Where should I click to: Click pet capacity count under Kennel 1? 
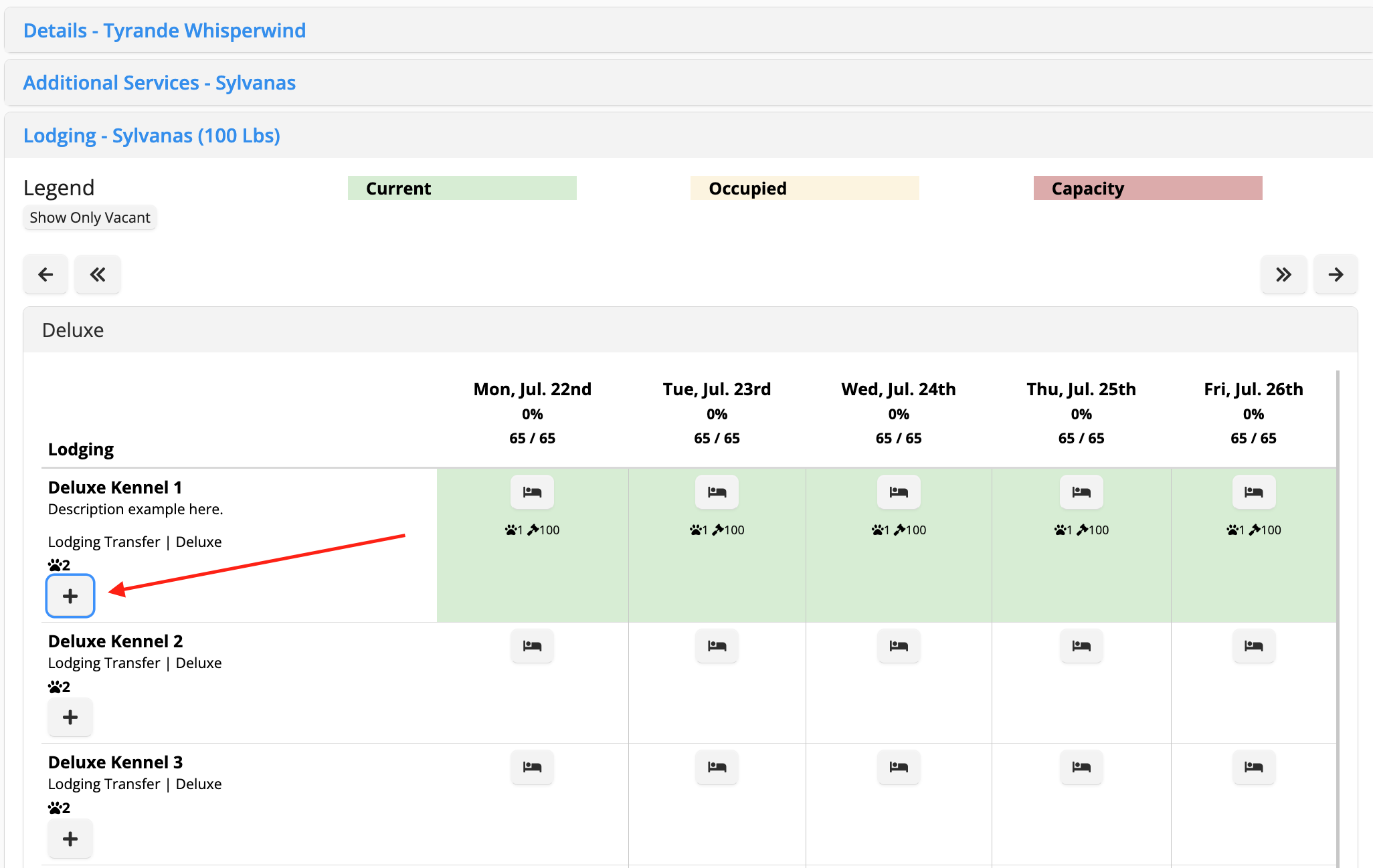click(59, 565)
